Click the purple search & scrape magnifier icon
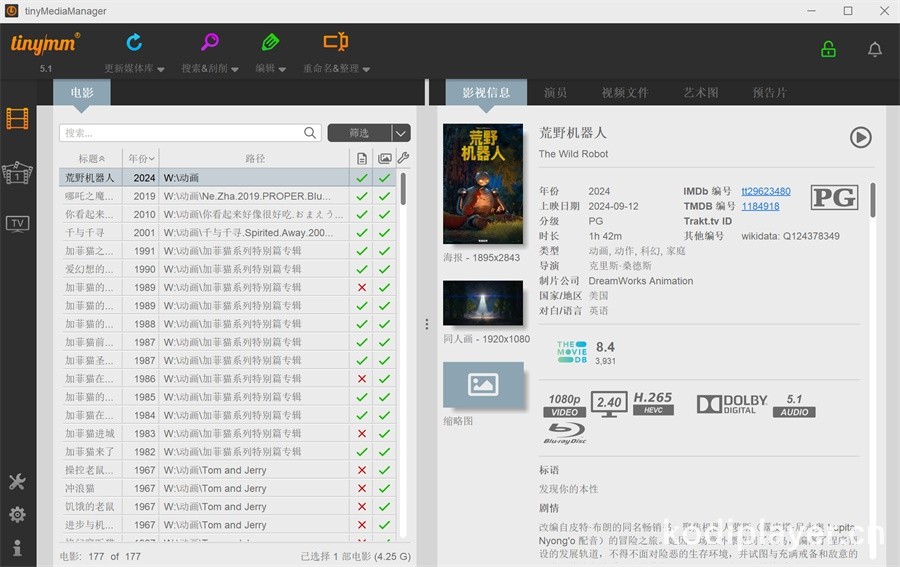Image resolution: width=900 pixels, height=567 pixels. point(209,43)
